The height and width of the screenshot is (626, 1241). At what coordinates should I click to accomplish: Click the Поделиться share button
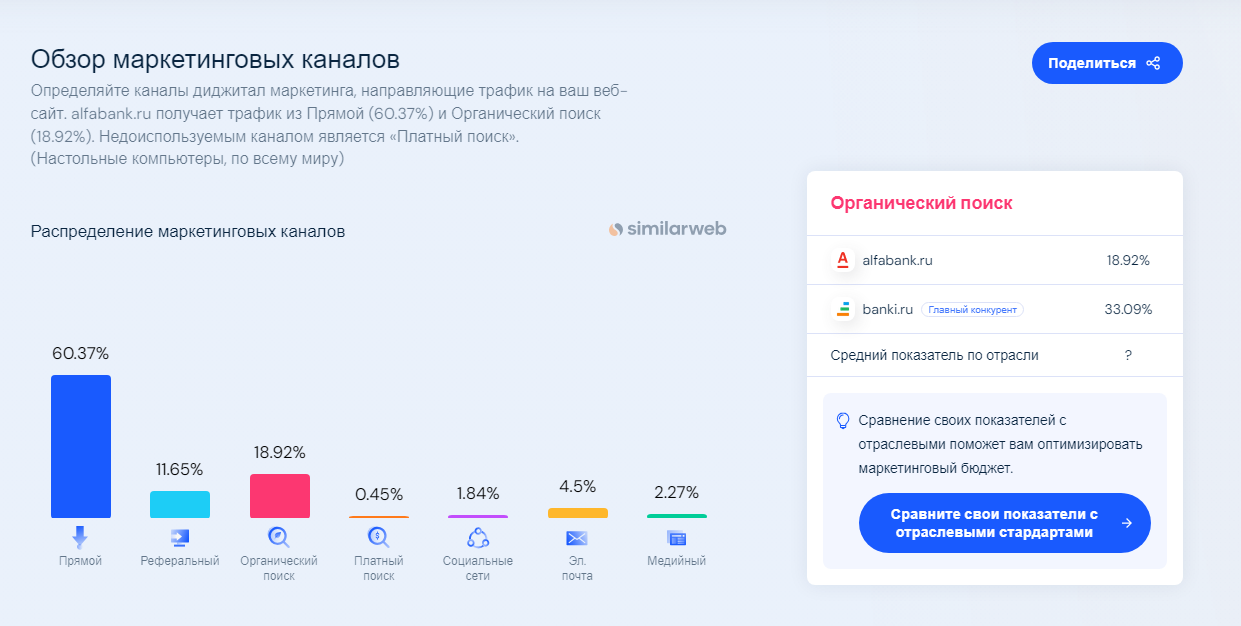pos(1107,63)
